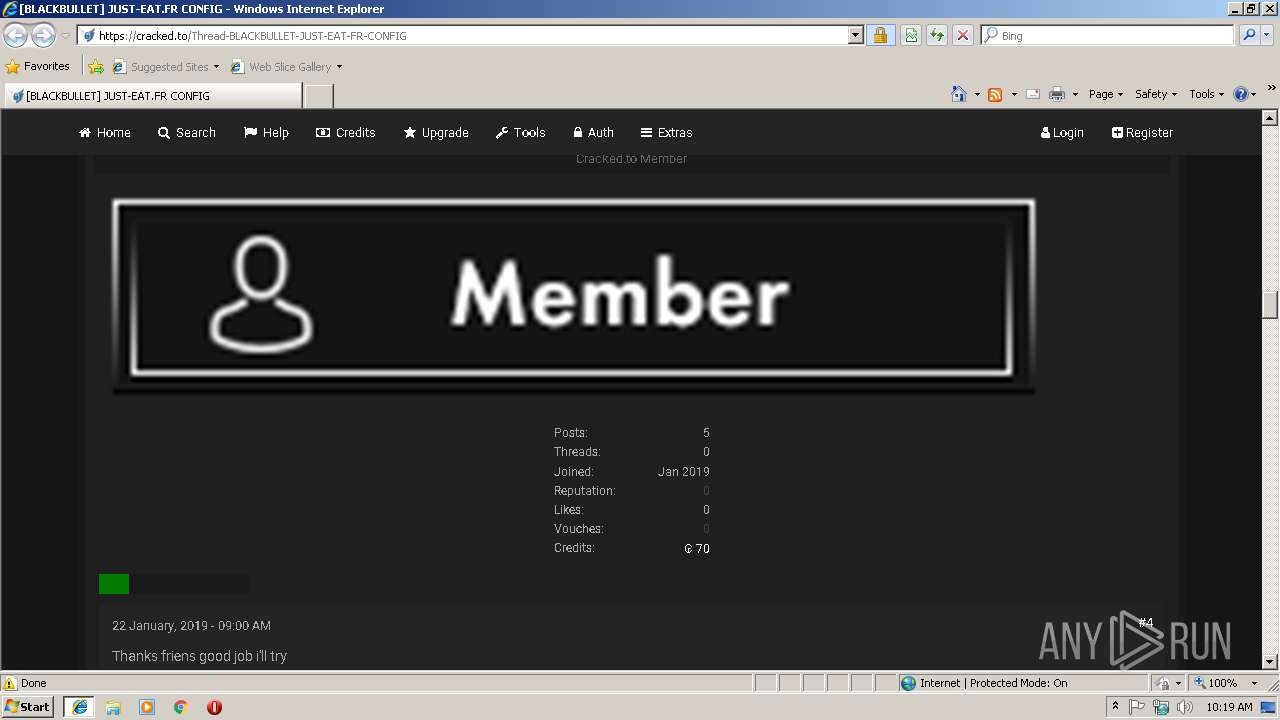Open post number #4 permalink

[x=1146, y=623]
